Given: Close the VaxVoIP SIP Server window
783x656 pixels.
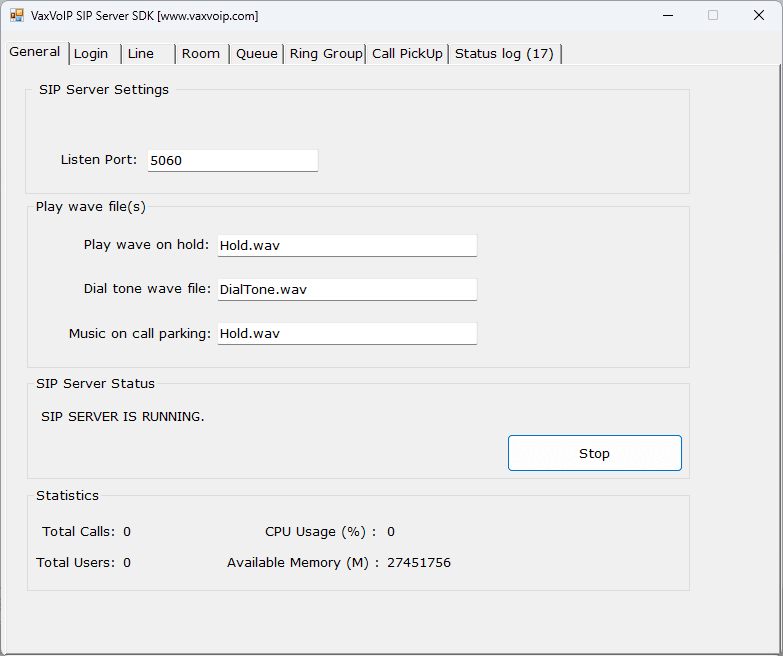Looking at the screenshot, I should (x=759, y=15).
